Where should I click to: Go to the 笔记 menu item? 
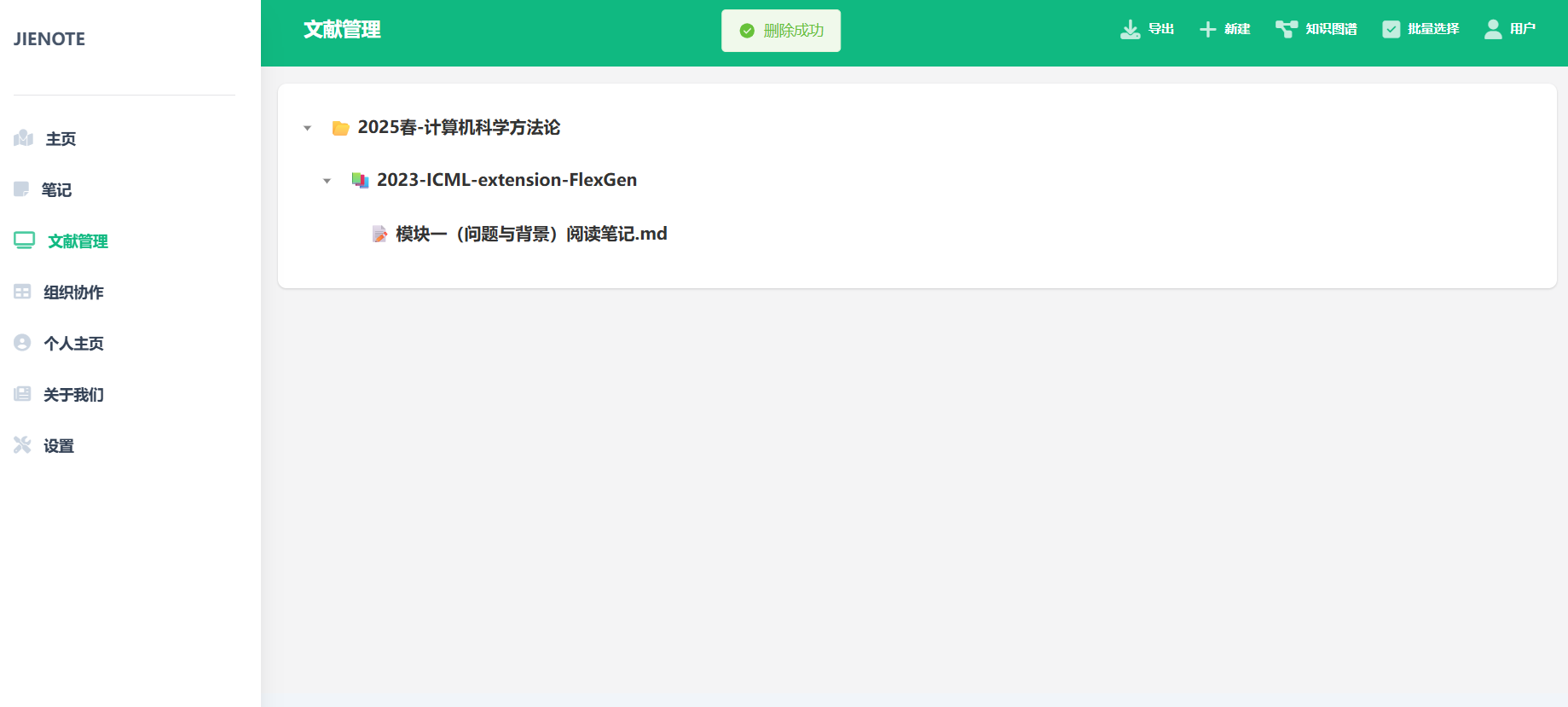point(56,190)
